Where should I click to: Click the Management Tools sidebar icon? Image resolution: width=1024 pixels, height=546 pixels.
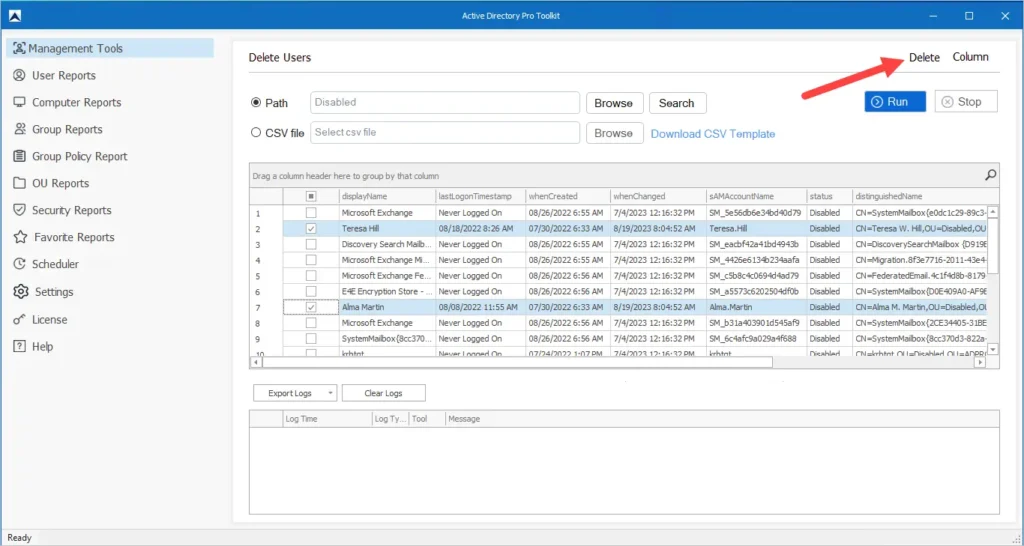point(19,48)
